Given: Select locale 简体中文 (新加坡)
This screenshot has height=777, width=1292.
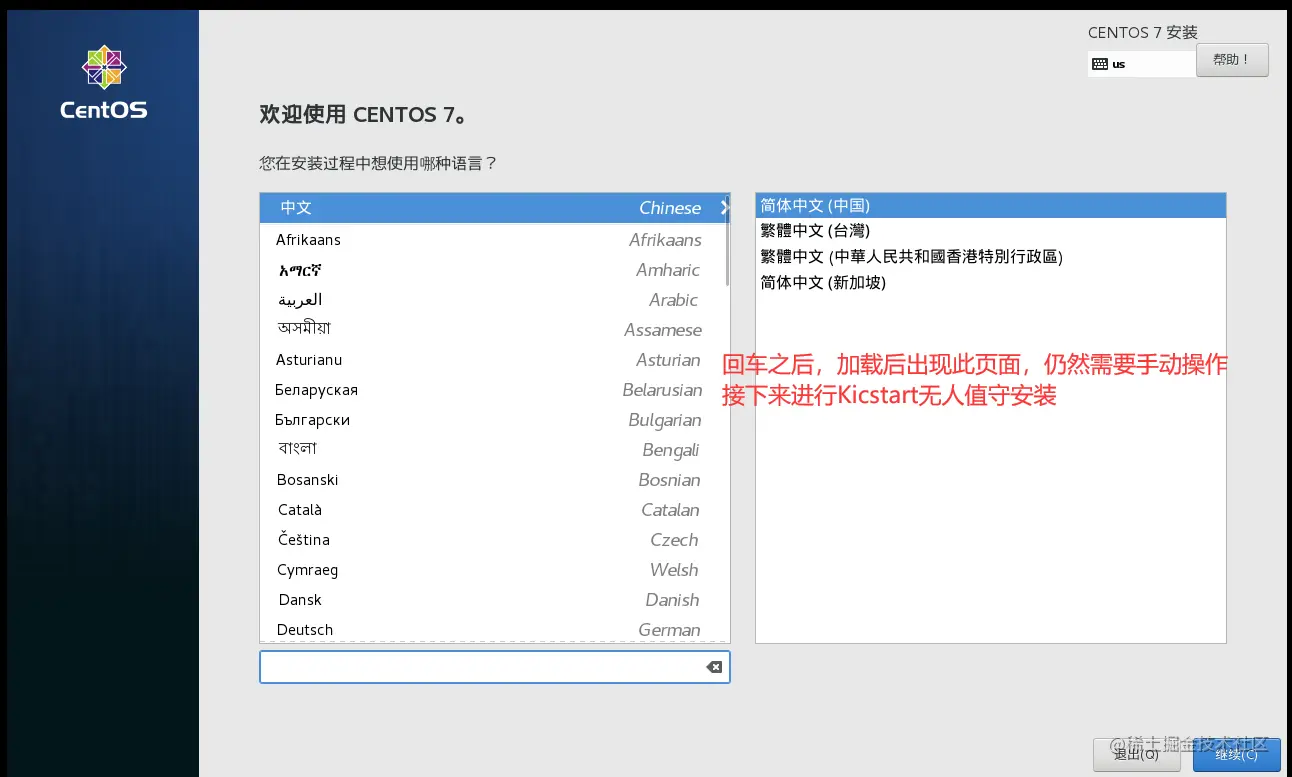Looking at the screenshot, I should 990,283.
